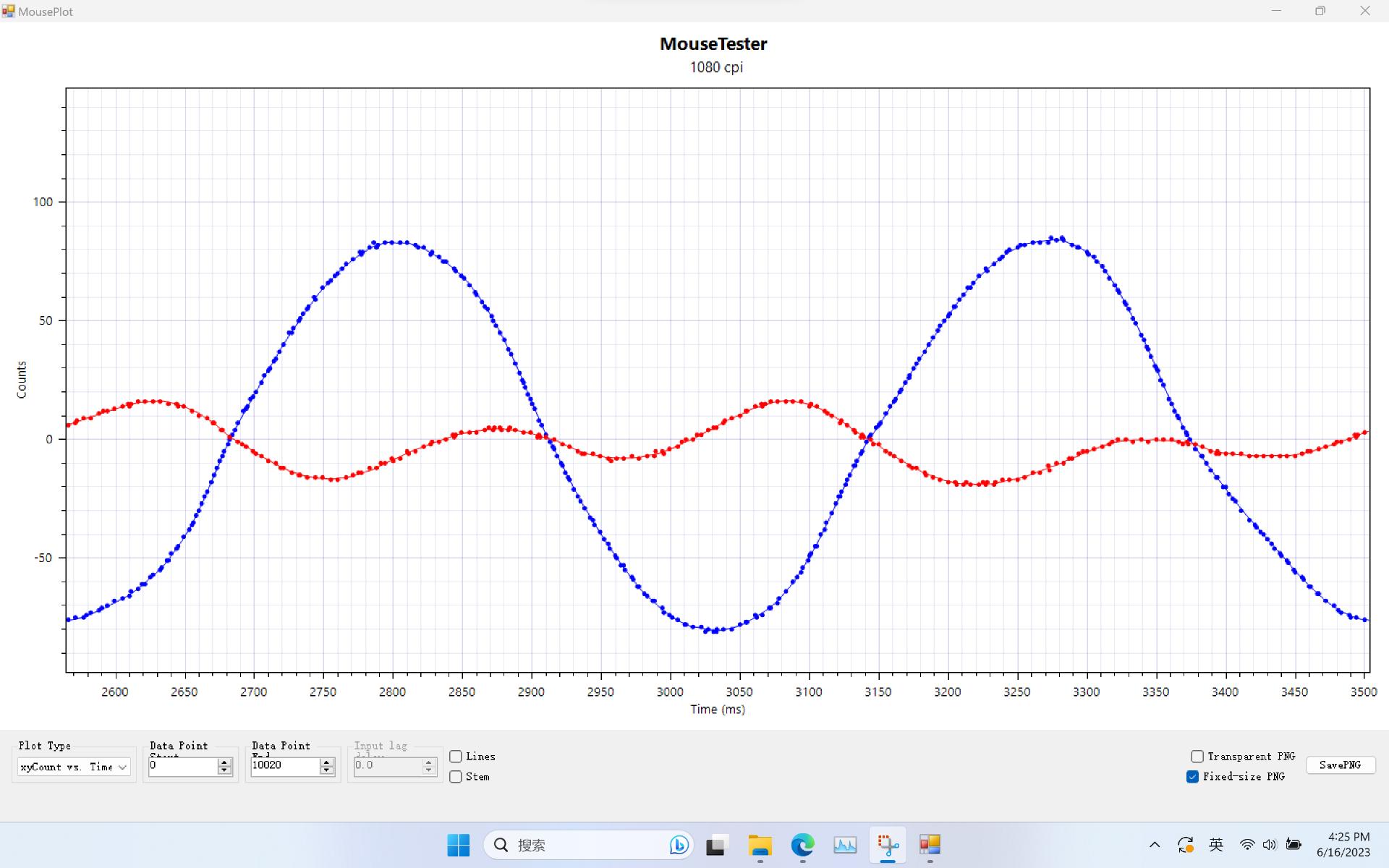The width and height of the screenshot is (1389, 868).
Task: Show hidden system tray icons
Action: pyautogui.click(x=1155, y=845)
